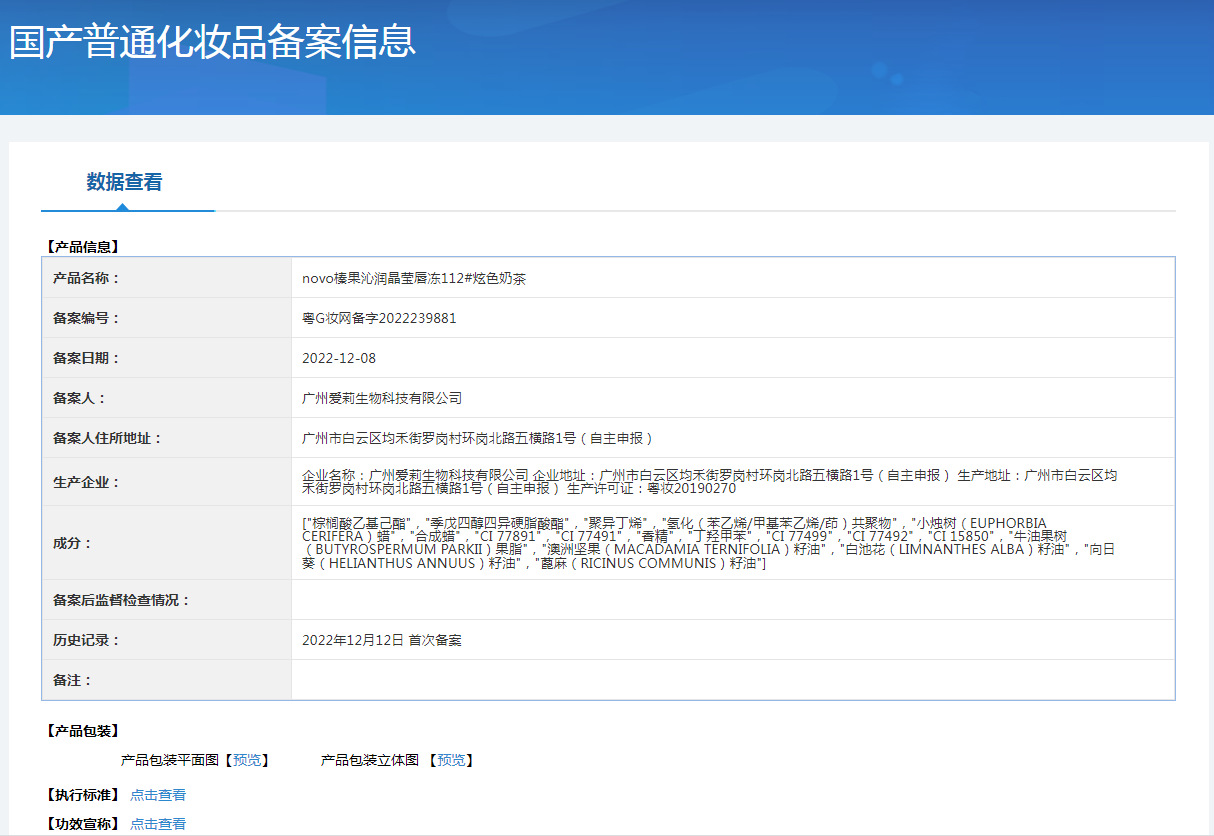Screen dimensions: 1214x836
Task: Click the 备案人 company name value
Action: point(382,398)
